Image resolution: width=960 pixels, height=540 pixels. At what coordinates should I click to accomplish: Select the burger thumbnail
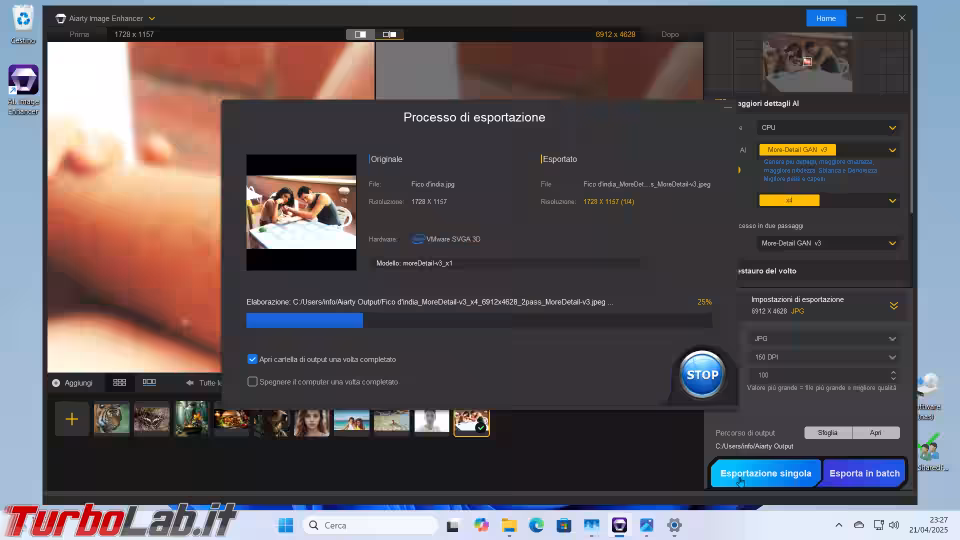pyautogui.click(x=231, y=419)
